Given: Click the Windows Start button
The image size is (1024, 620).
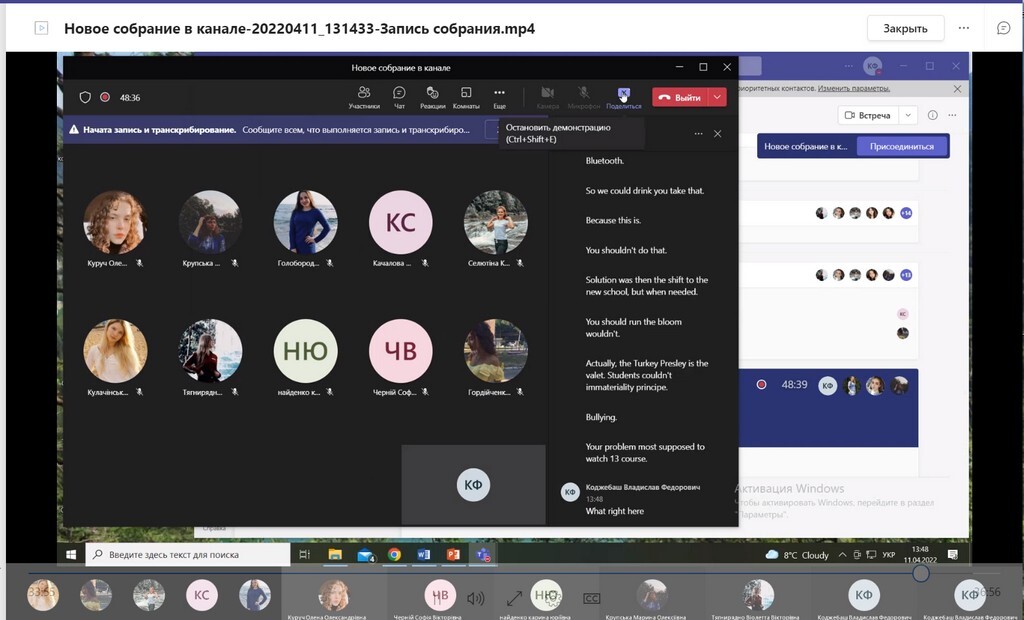Looking at the screenshot, I should pos(71,554).
